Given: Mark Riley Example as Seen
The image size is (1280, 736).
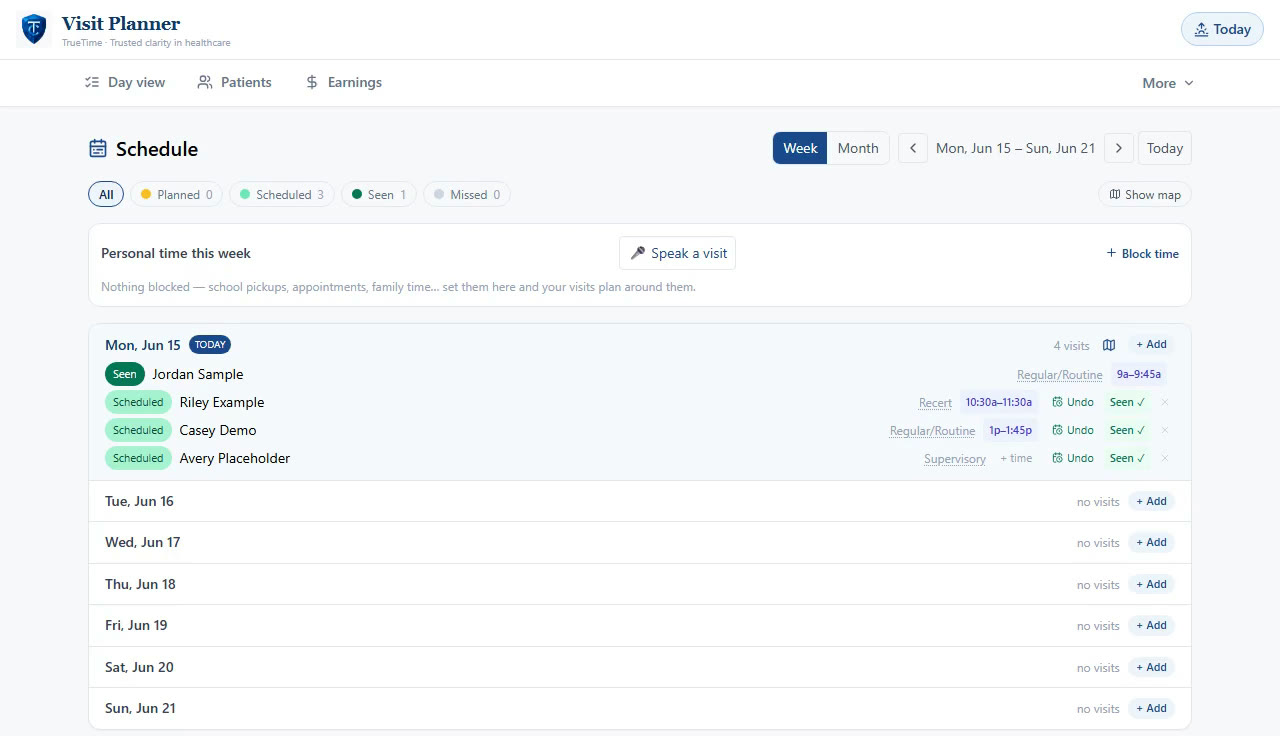Looking at the screenshot, I should pos(1127,402).
